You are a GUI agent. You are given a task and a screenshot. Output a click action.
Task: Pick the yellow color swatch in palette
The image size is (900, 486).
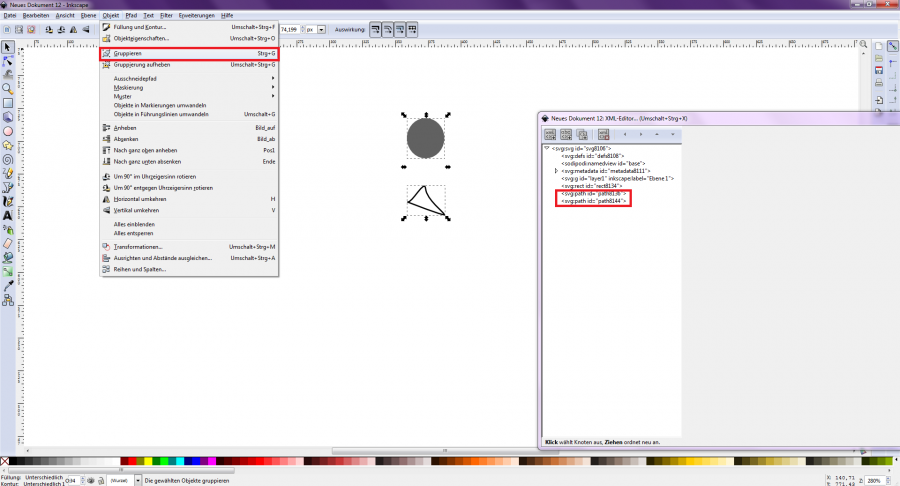click(x=147, y=462)
